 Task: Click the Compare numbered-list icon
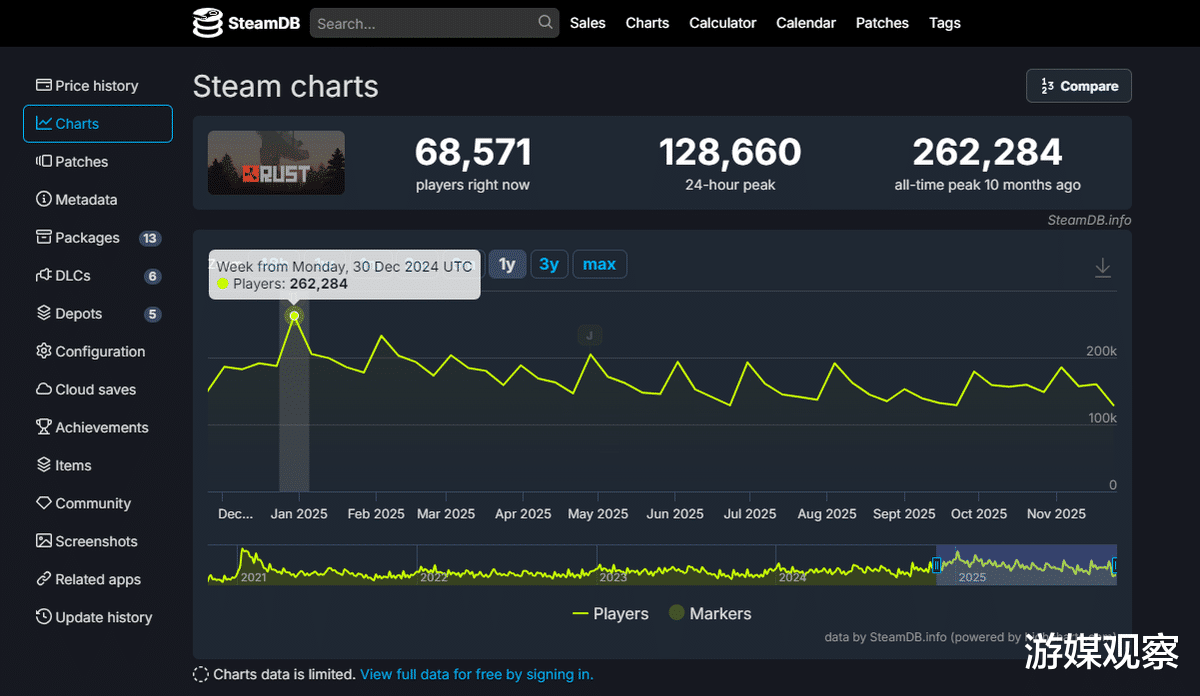tap(1048, 86)
